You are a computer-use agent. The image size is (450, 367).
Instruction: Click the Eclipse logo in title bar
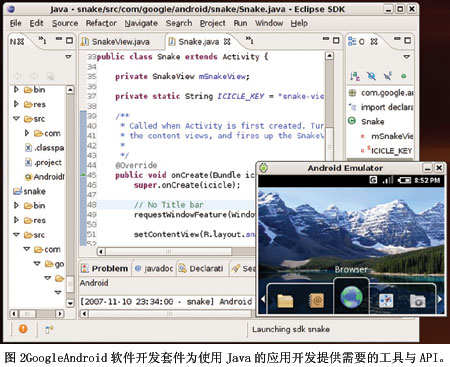tap(11, 9)
